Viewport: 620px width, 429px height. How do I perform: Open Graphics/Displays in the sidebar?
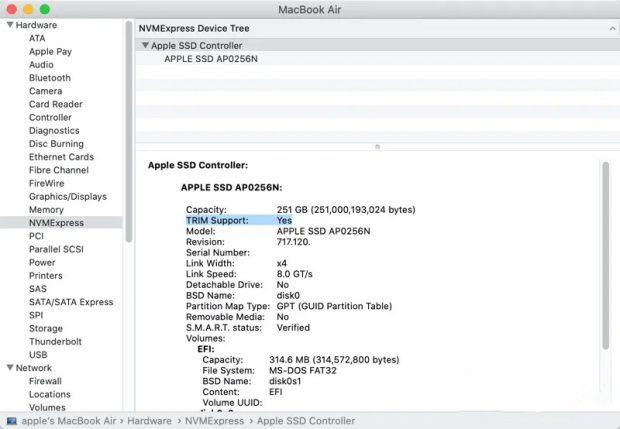click(67, 197)
